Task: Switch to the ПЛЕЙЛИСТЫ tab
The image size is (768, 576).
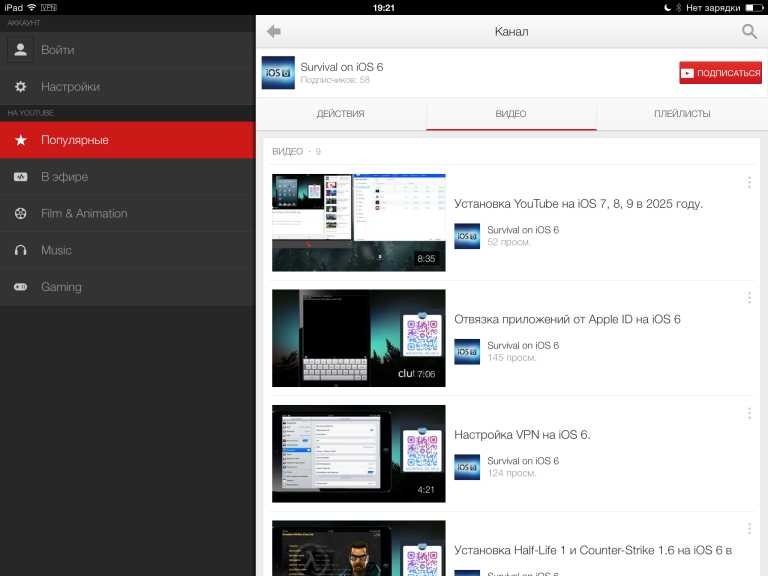Action: tap(682, 114)
